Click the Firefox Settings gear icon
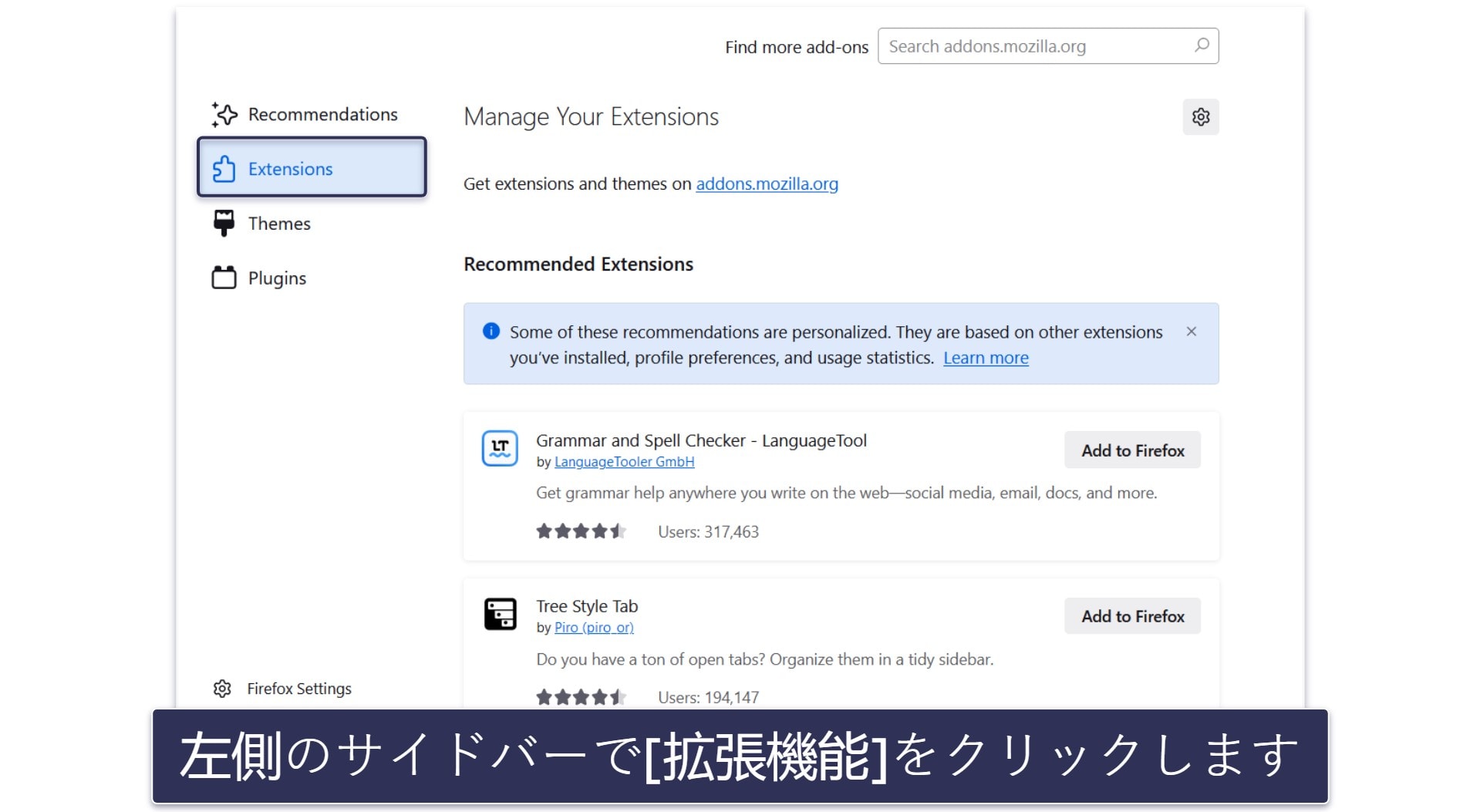This screenshot has height=812, width=1480. [x=222, y=689]
